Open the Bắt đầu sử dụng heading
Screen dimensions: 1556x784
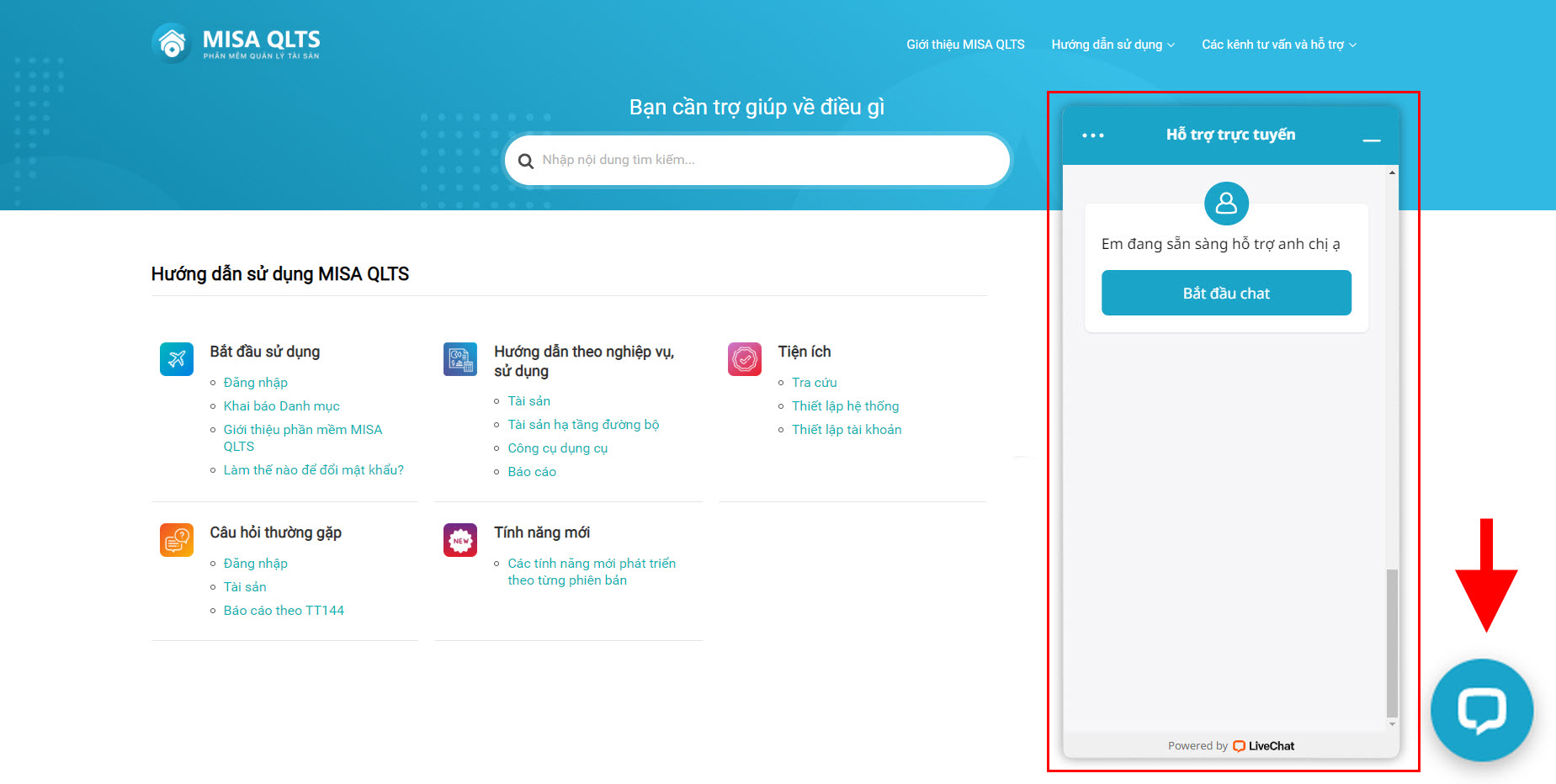(265, 352)
